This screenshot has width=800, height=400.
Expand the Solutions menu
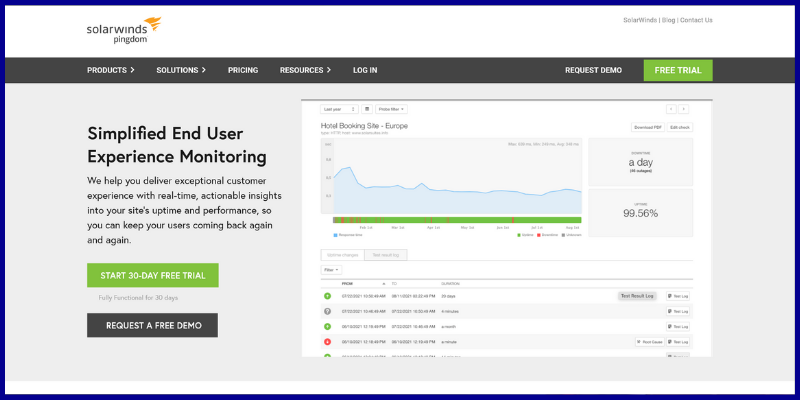point(181,70)
